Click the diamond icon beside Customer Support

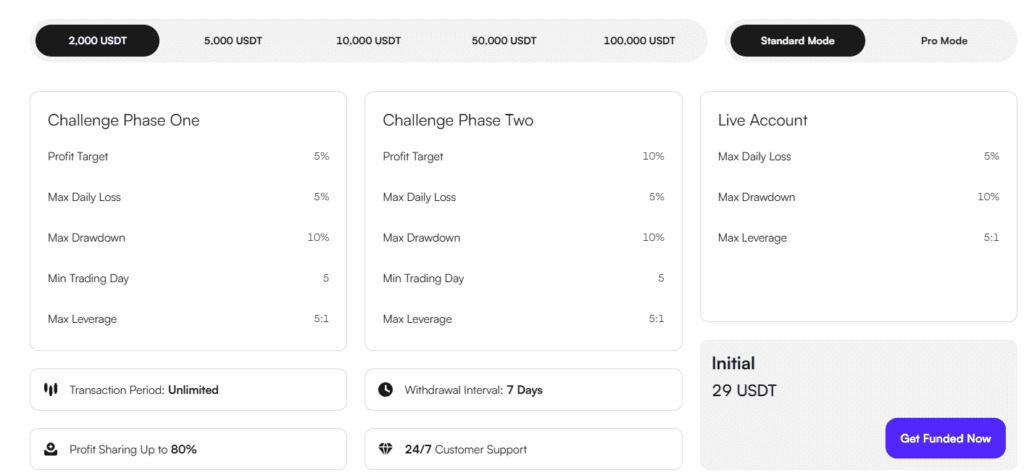tap(386, 449)
